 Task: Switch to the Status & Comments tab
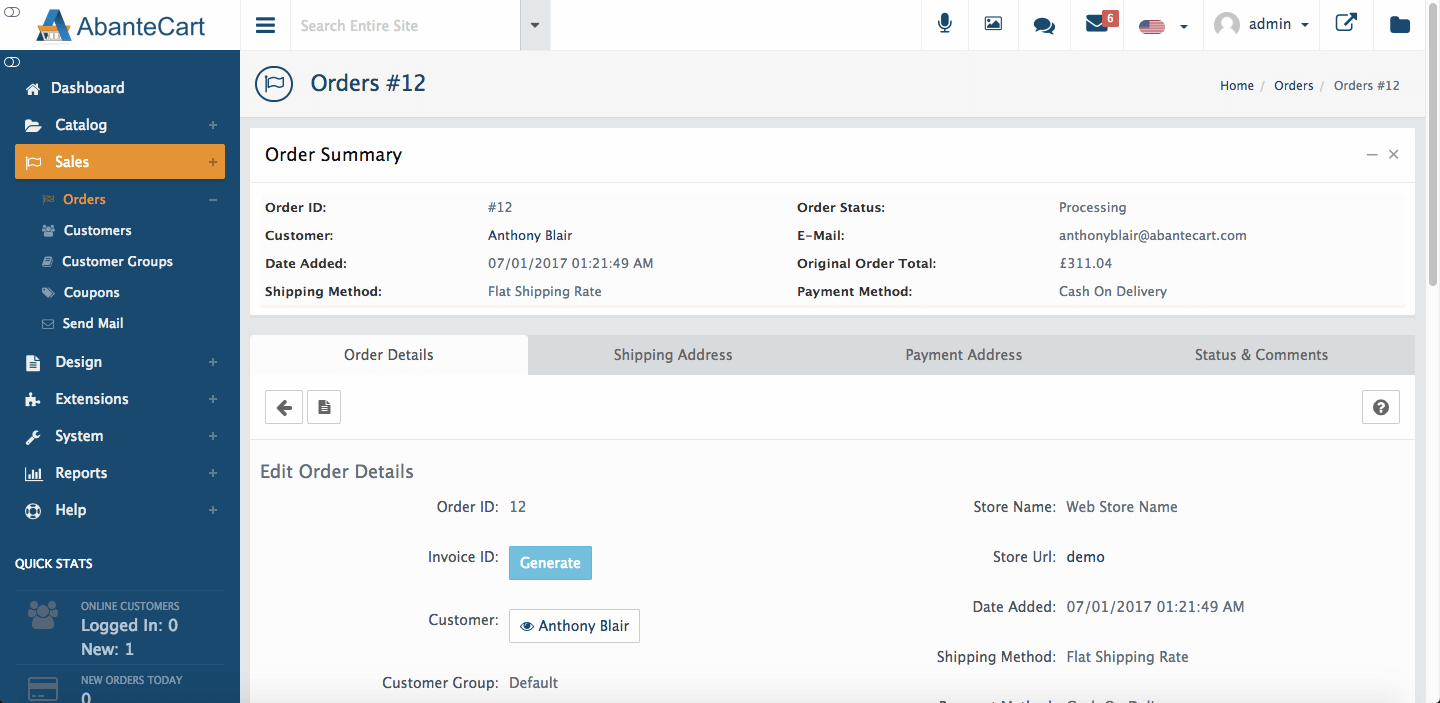[1261, 354]
